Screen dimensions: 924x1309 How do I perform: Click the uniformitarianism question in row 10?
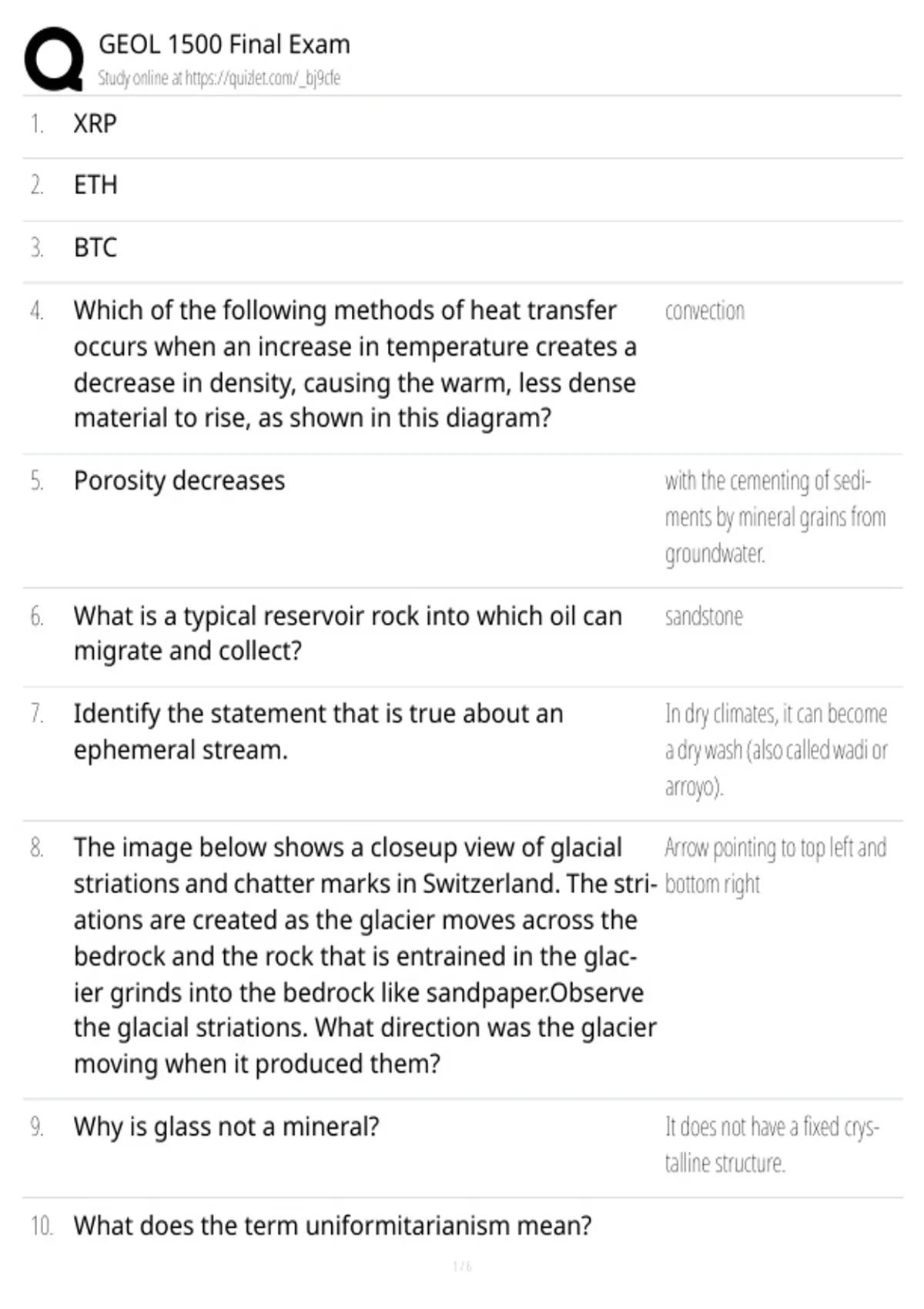coord(333,1225)
